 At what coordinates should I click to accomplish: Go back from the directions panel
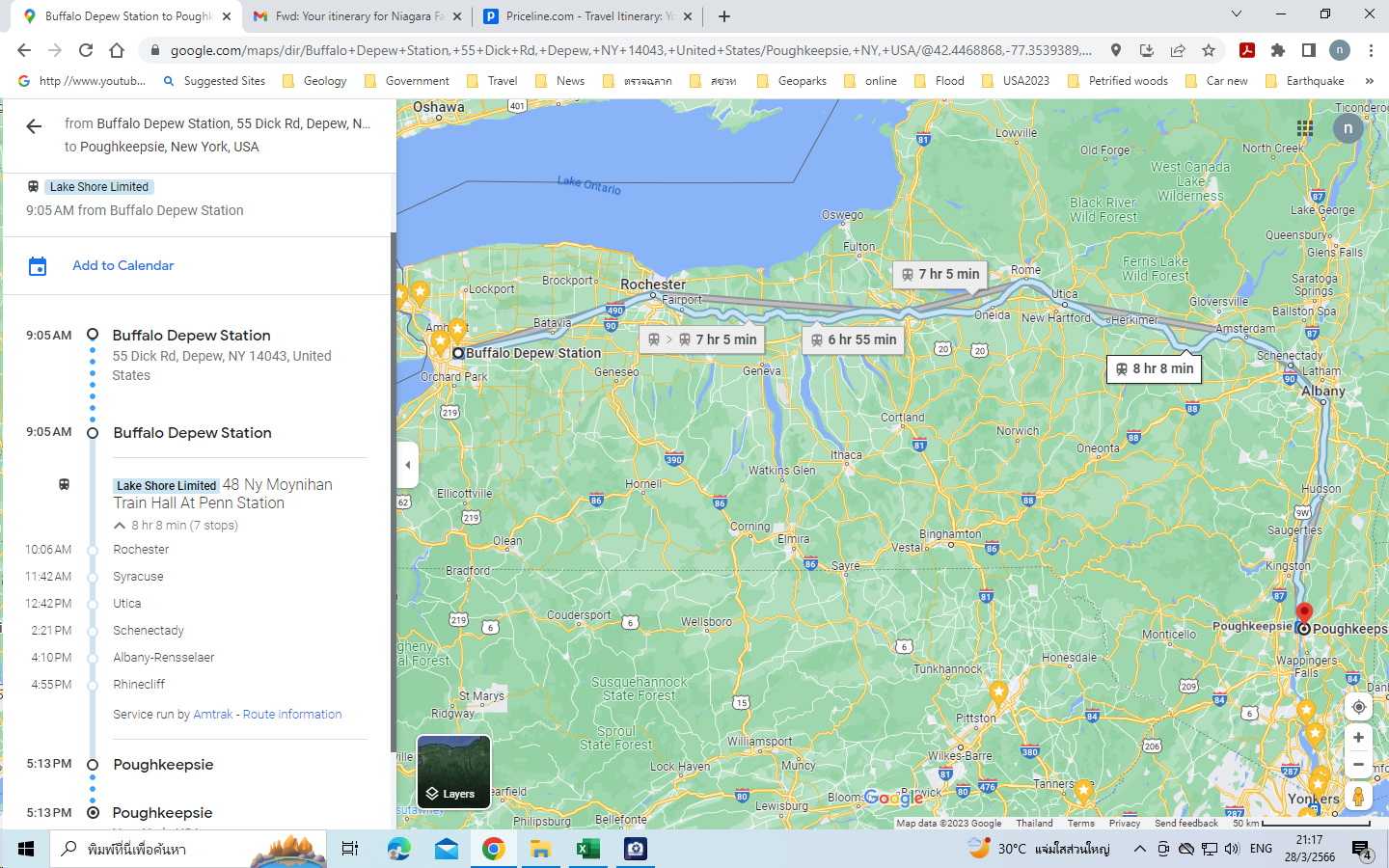click(34, 126)
